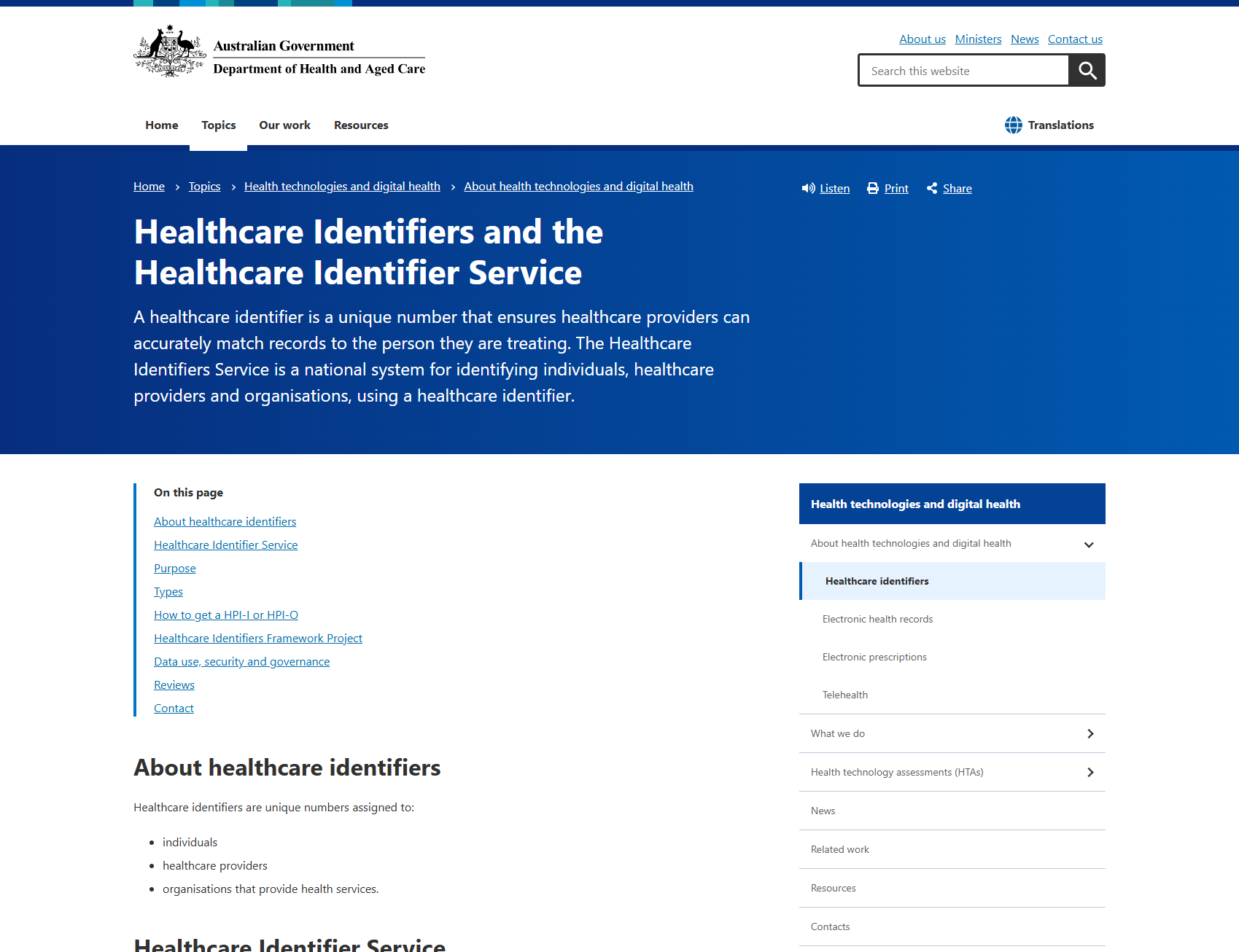This screenshot has height=952, width=1239.
Task: Click the search magnifier icon
Action: pos(1087,70)
